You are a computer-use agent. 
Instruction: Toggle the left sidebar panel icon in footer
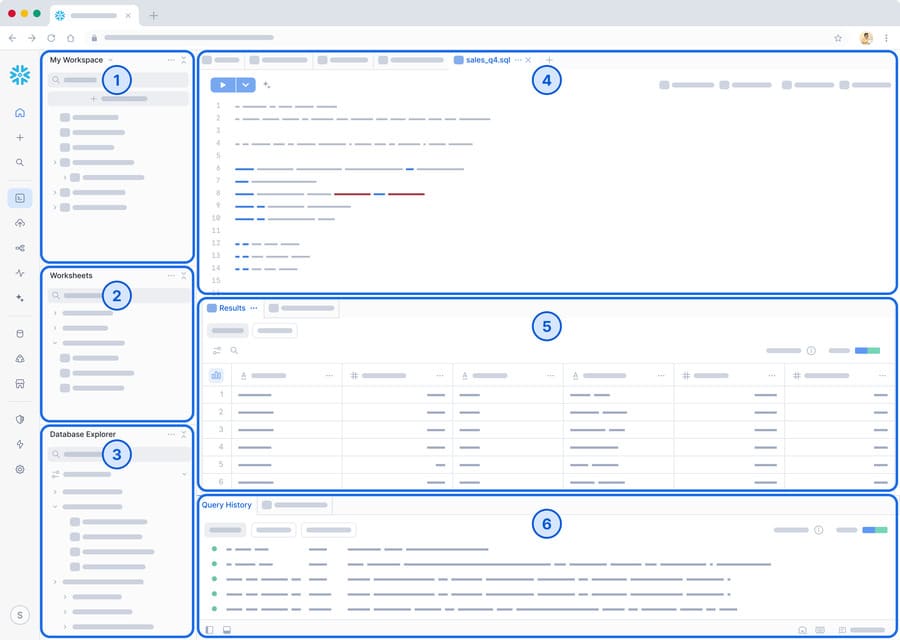tap(209, 630)
